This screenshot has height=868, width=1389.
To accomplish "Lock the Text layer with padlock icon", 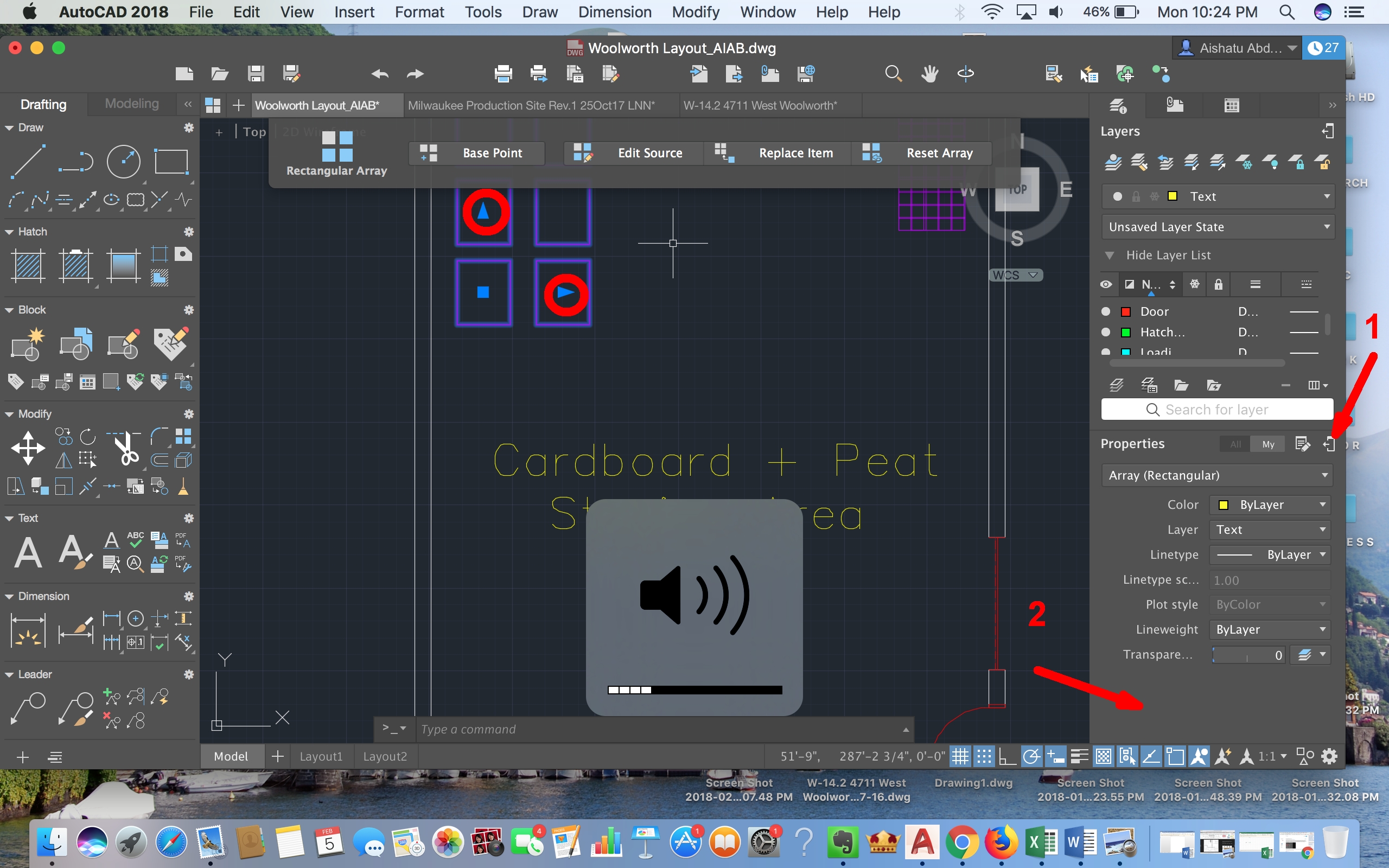I will [1137, 196].
